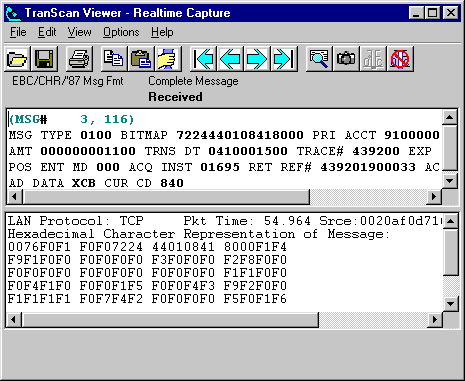Click the hex pane vertical scrollbar thumb
The height and width of the screenshot is (381, 465).
click(451, 252)
